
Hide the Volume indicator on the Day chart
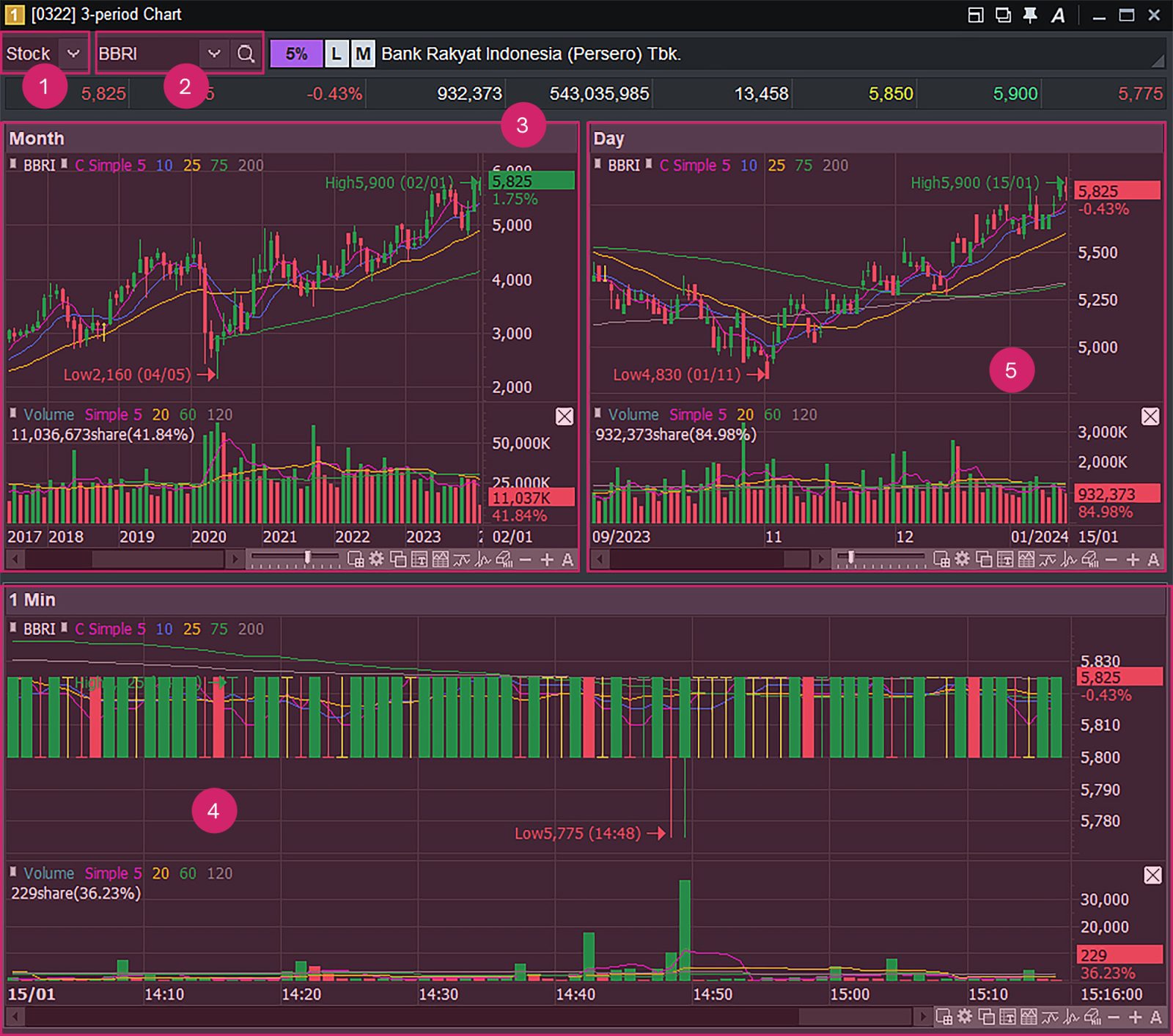coord(1151,416)
